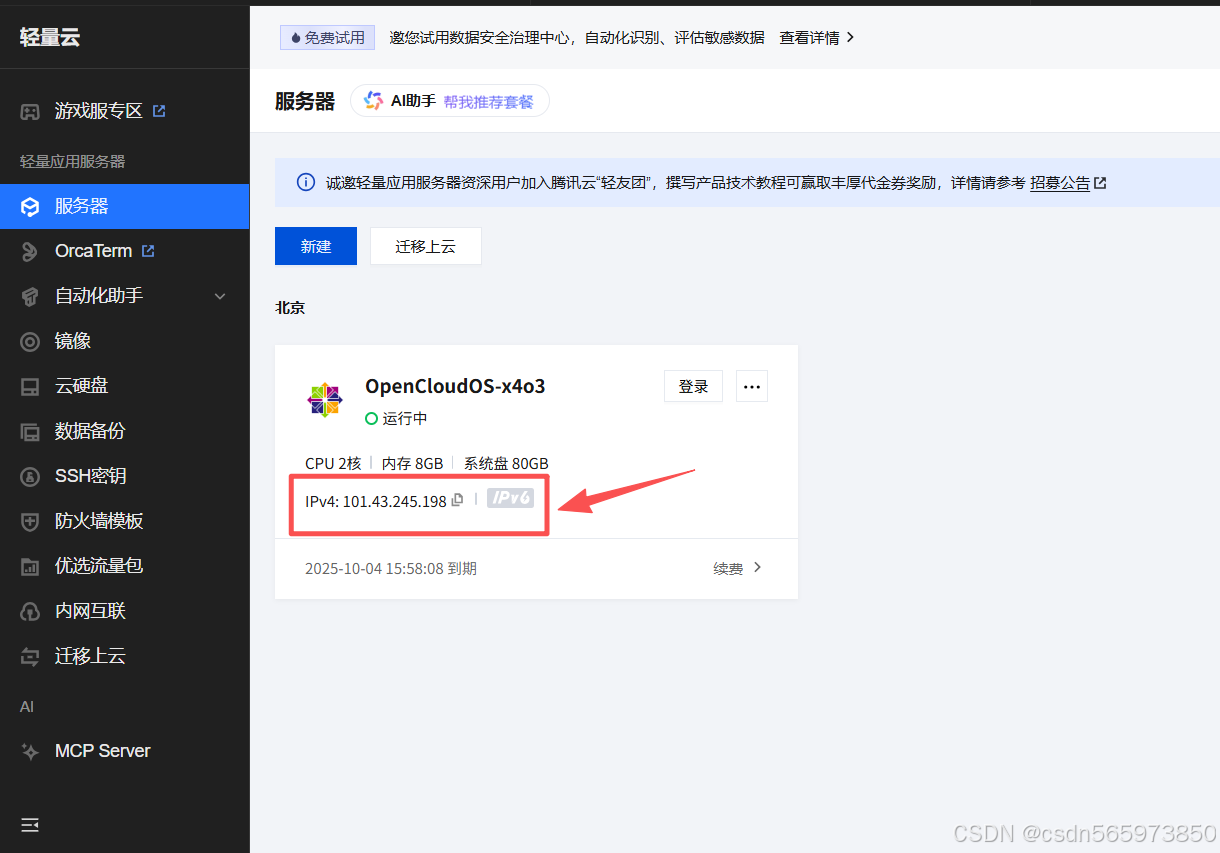Click the expiry date 2025-10-04 15:58:08 到期

click(x=391, y=568)
